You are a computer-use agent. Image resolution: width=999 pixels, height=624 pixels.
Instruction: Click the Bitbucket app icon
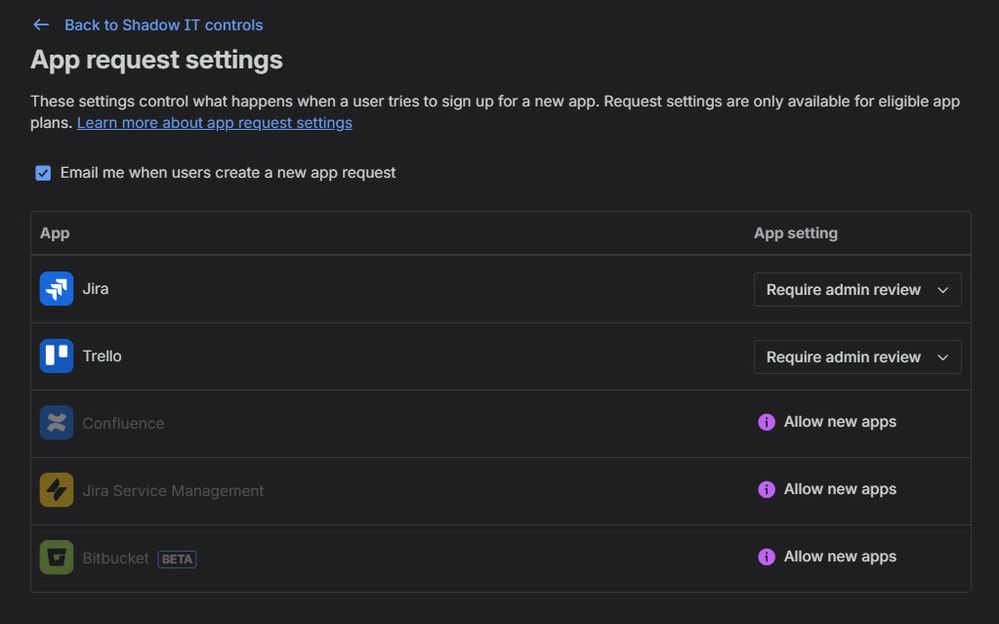[x=56, y=557]
